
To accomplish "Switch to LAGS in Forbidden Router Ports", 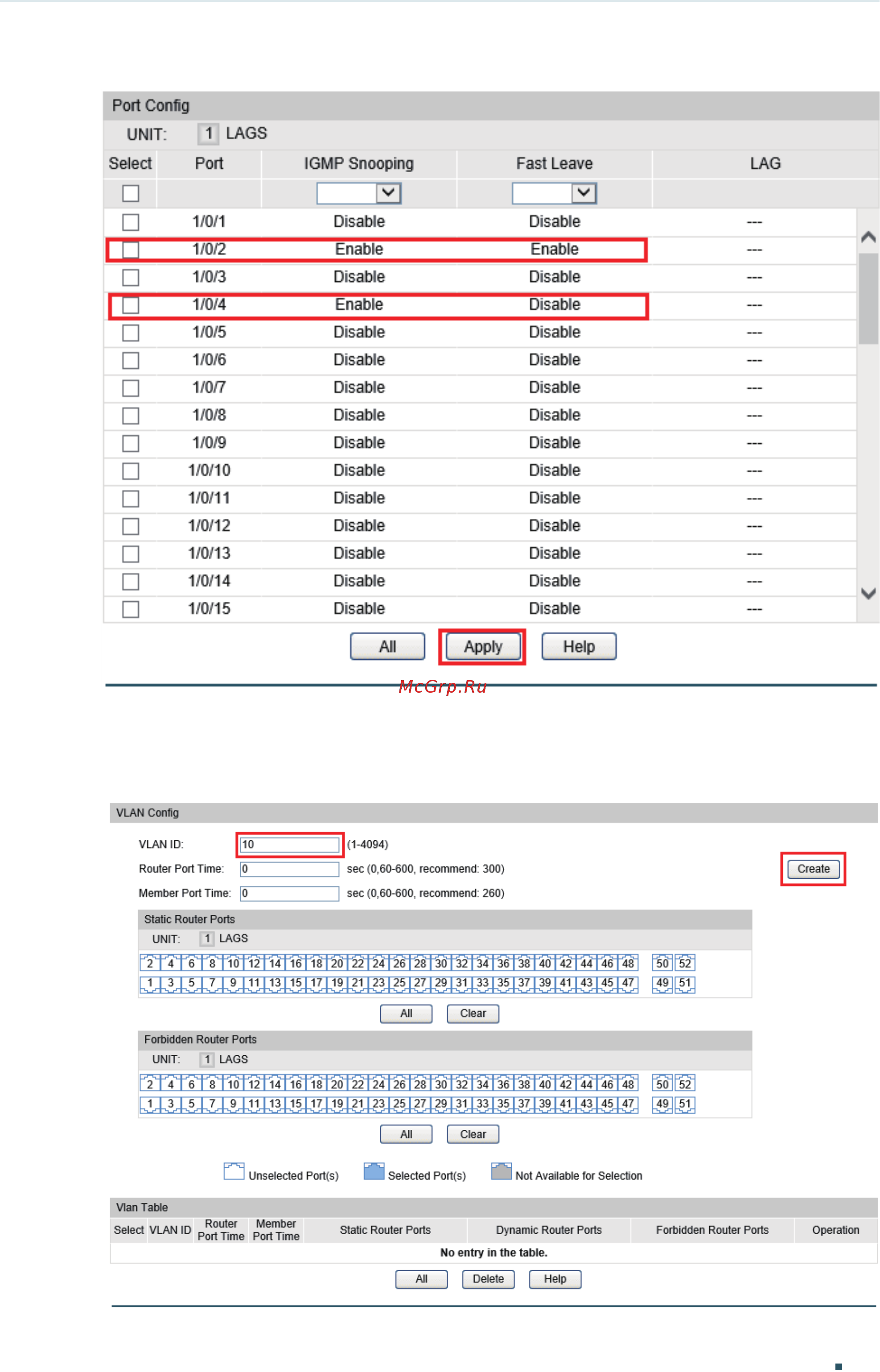I will coord(233,1059).
